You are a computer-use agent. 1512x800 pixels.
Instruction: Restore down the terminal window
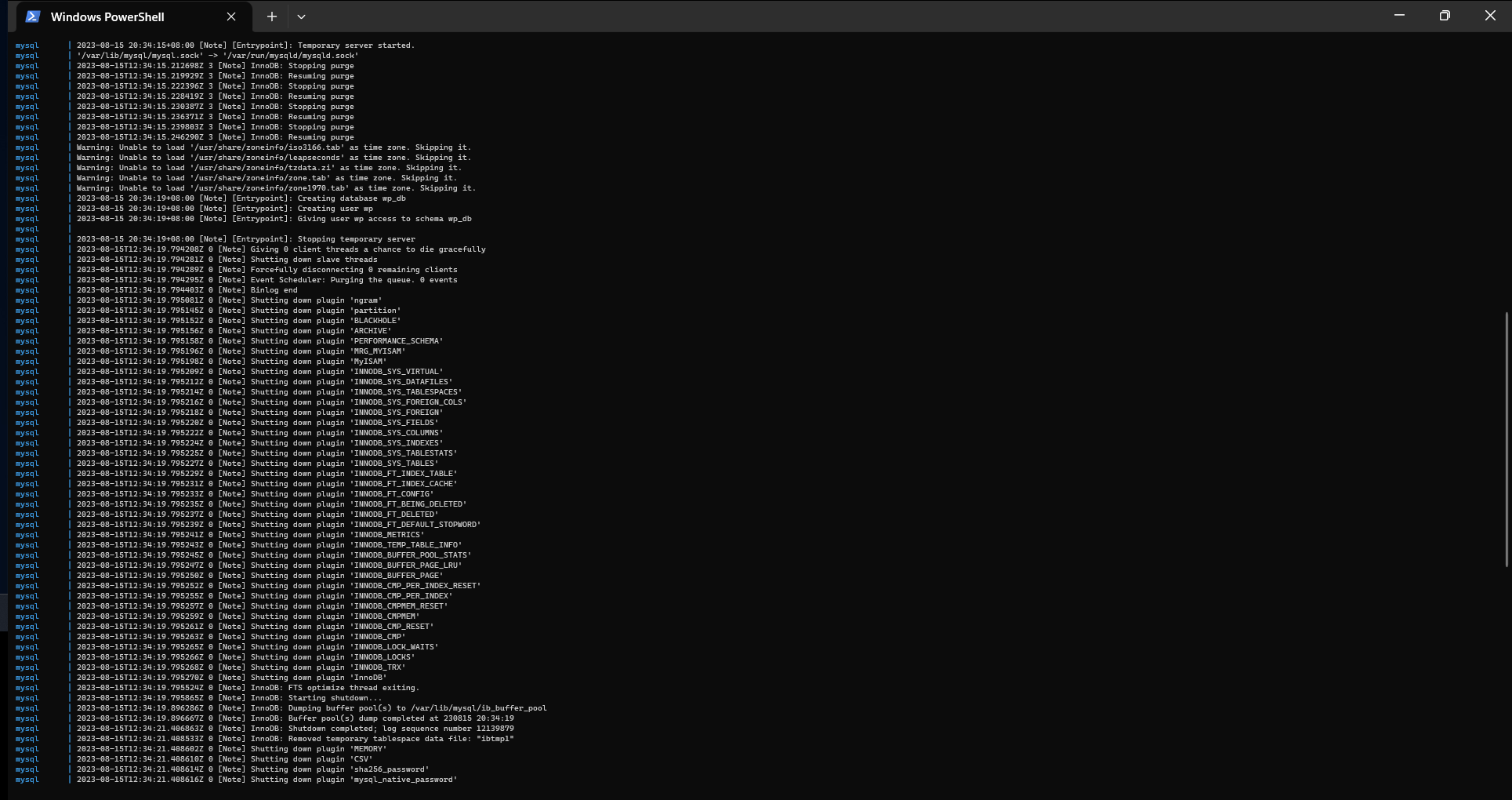[x=1445, y=16]
